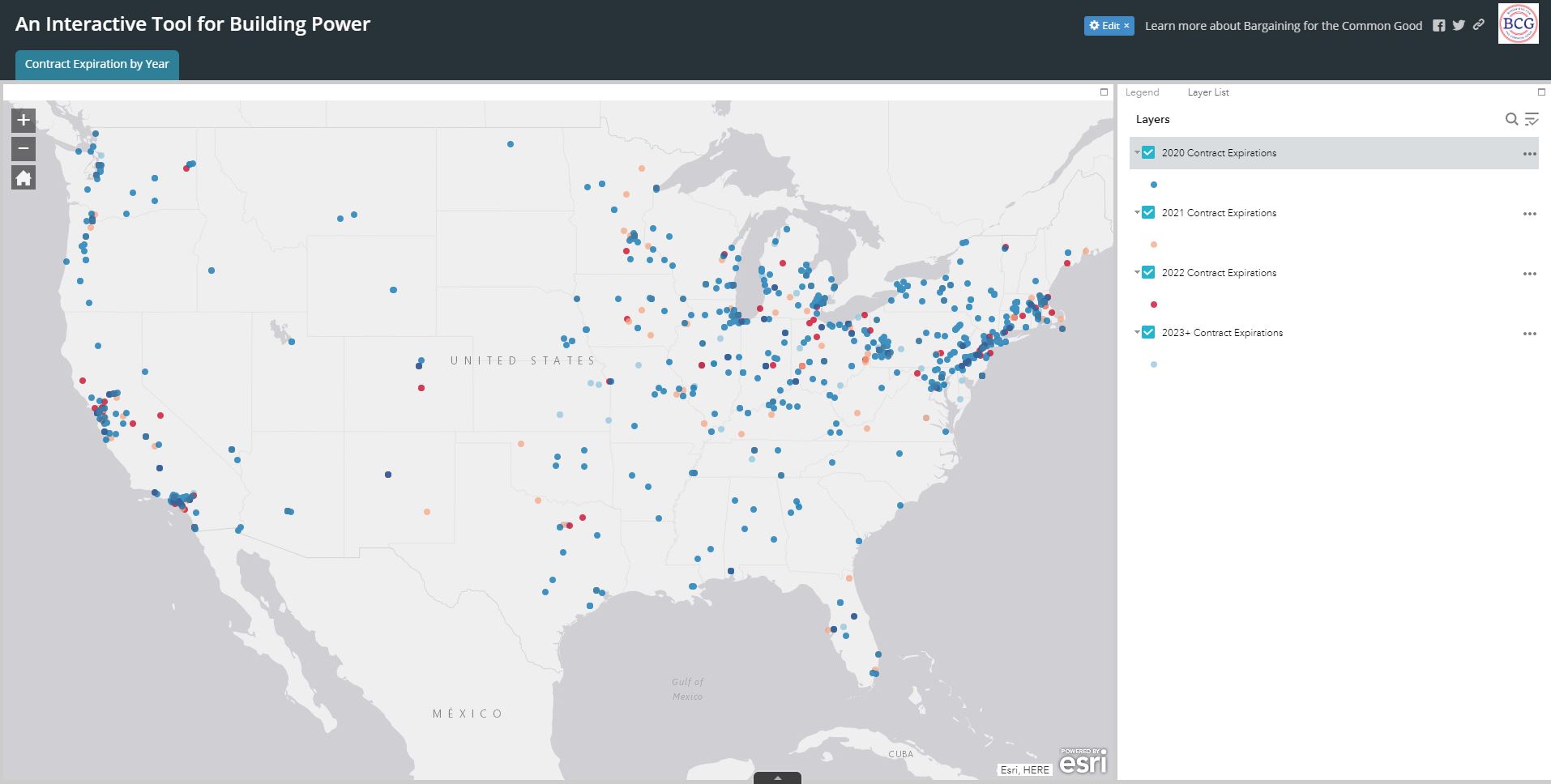The width and height of the screenshot is (1551, 784).
Task: Share on Facebook icon
Action: (x=1438, y=25)
